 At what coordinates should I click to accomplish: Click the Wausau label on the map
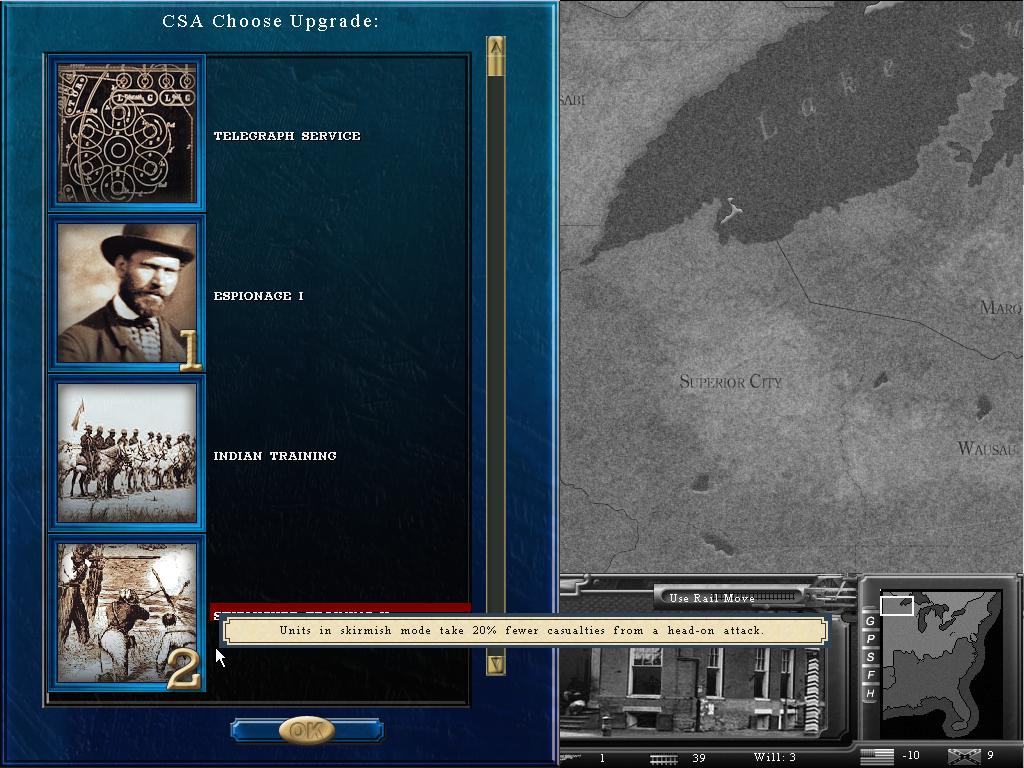(987, 449)
